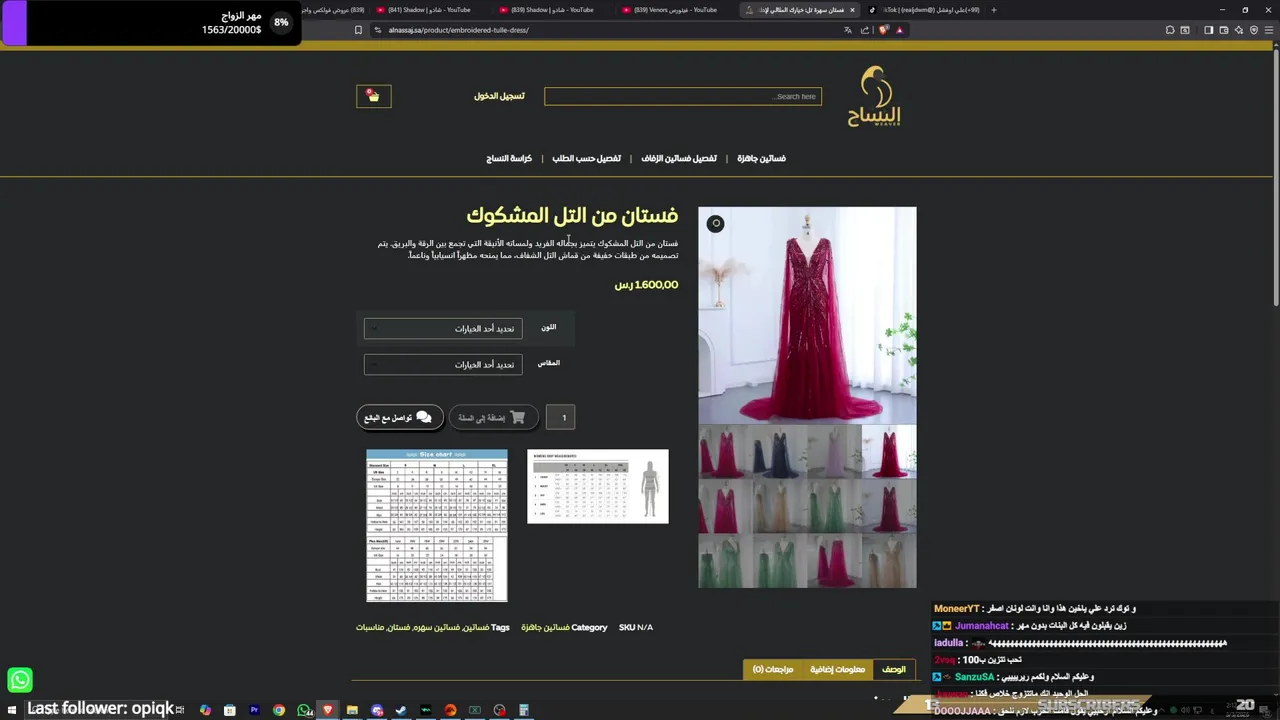Open Adobe Premiere Pro from the taskbar
Viewport: 1280px width, 720px height.
point(254,710)
